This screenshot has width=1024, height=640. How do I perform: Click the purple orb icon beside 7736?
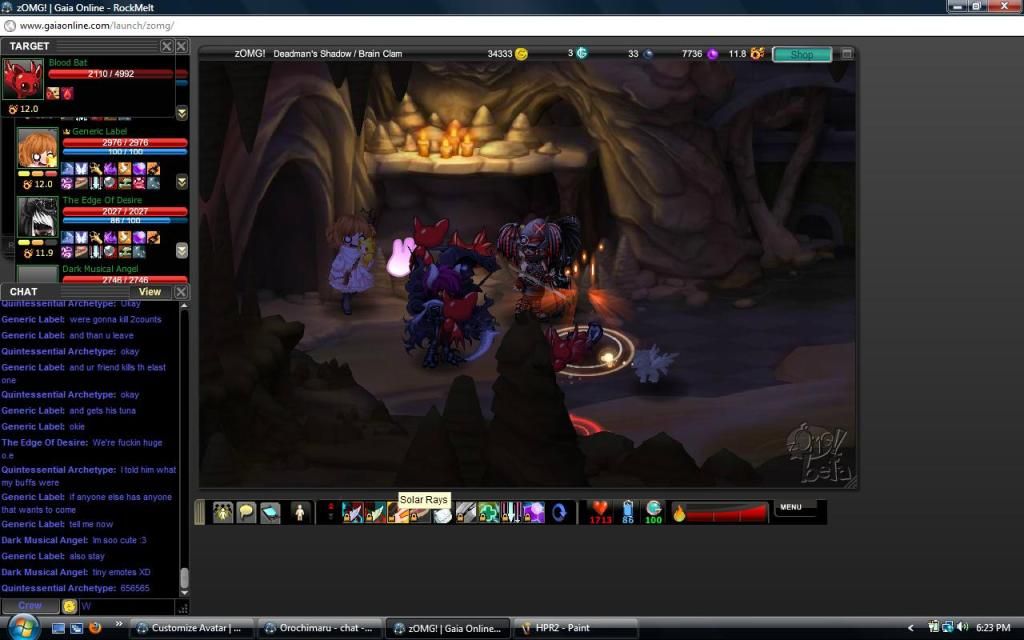(x=712, y=54)
